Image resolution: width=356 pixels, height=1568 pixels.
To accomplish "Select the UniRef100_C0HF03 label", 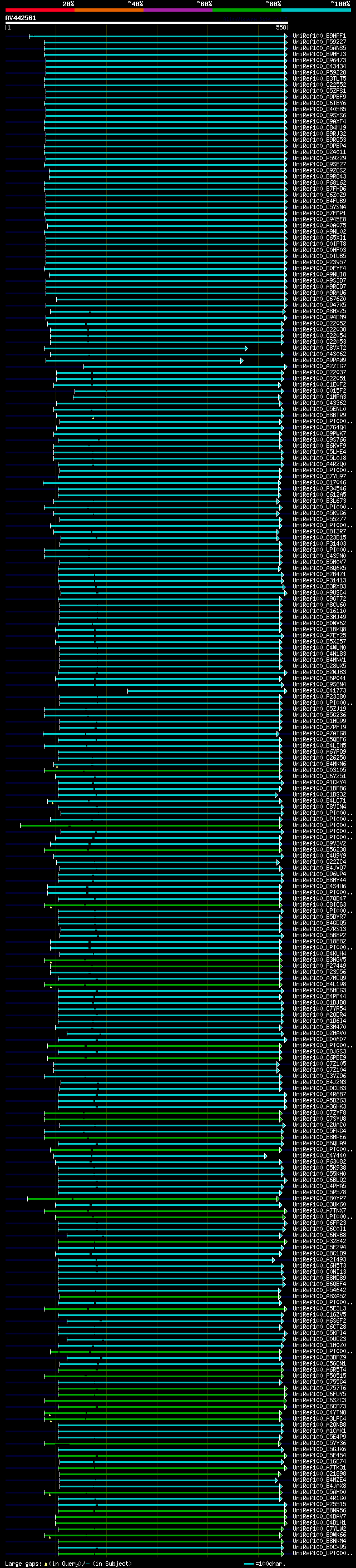I will 319,250.
